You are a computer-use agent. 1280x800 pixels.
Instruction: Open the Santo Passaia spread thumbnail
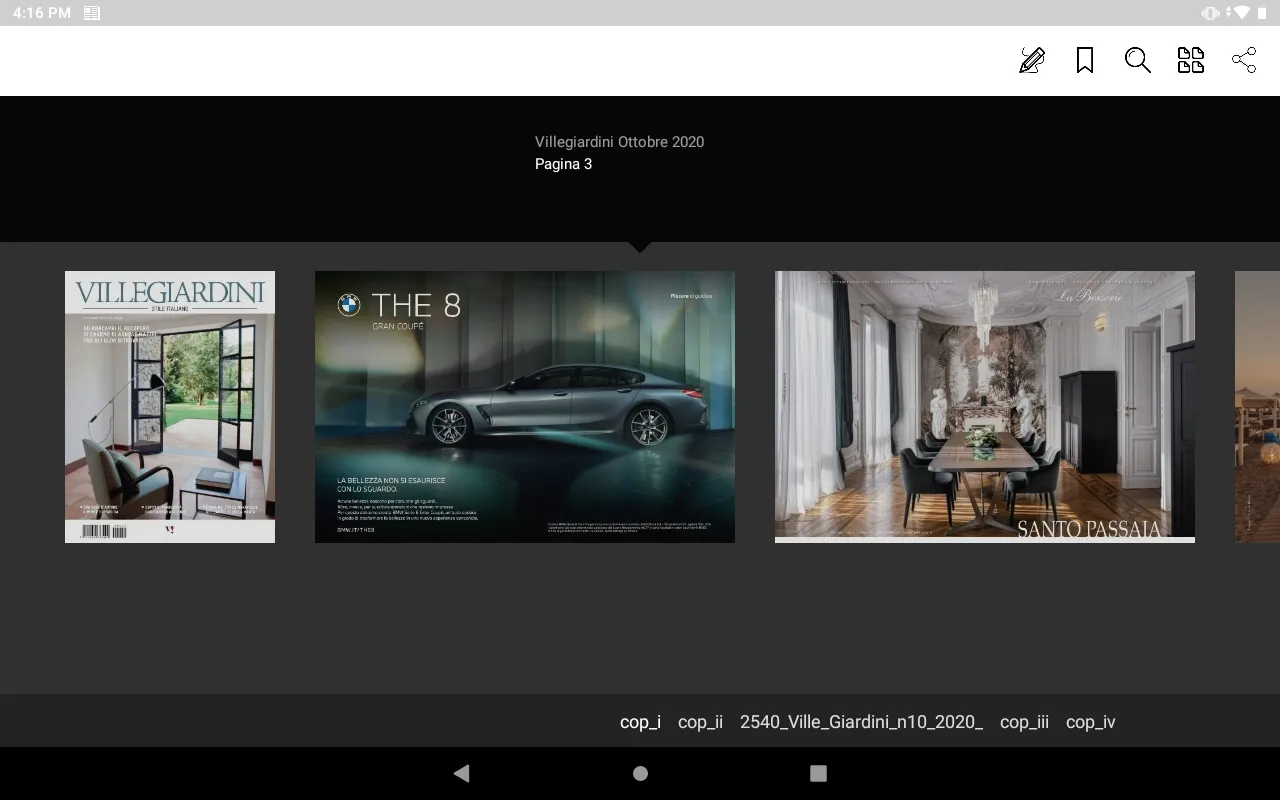pos(985,407)
